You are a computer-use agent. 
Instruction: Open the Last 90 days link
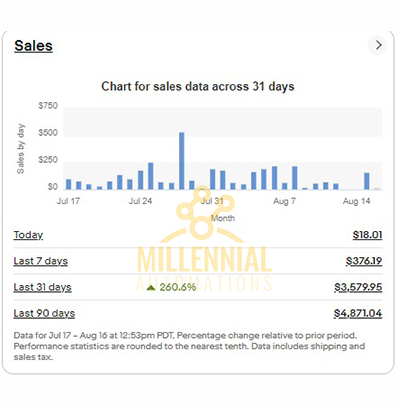44,313
